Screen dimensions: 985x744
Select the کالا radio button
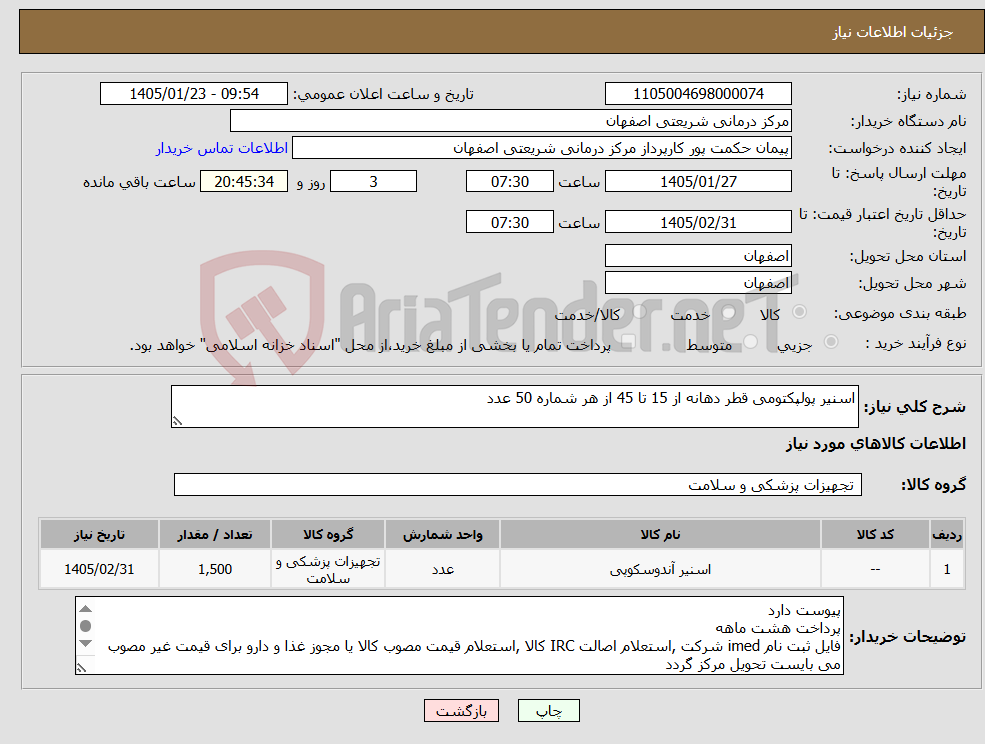pos(800,312)
